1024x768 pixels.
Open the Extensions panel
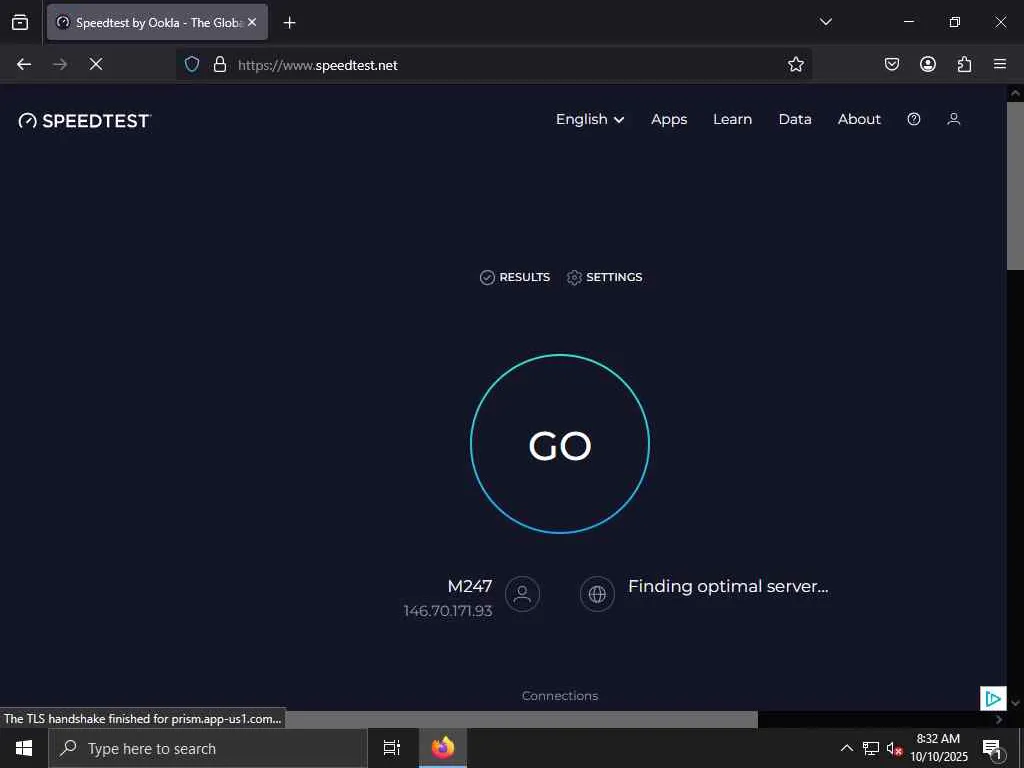pos(964,64)
